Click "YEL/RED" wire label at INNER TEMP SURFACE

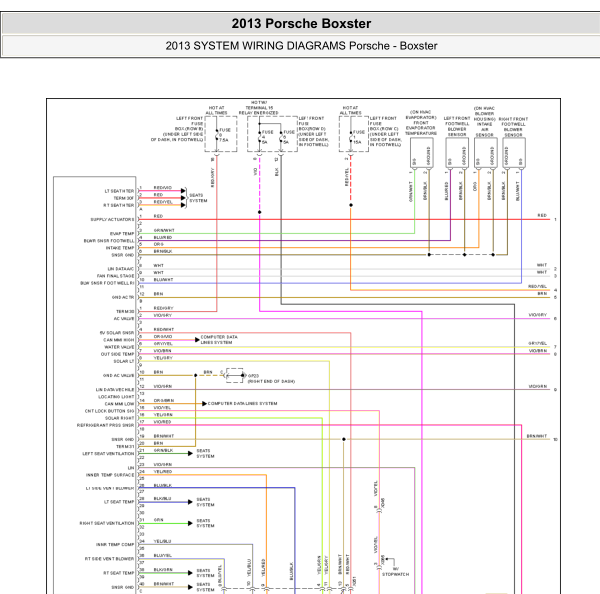[x=163, y=472]
